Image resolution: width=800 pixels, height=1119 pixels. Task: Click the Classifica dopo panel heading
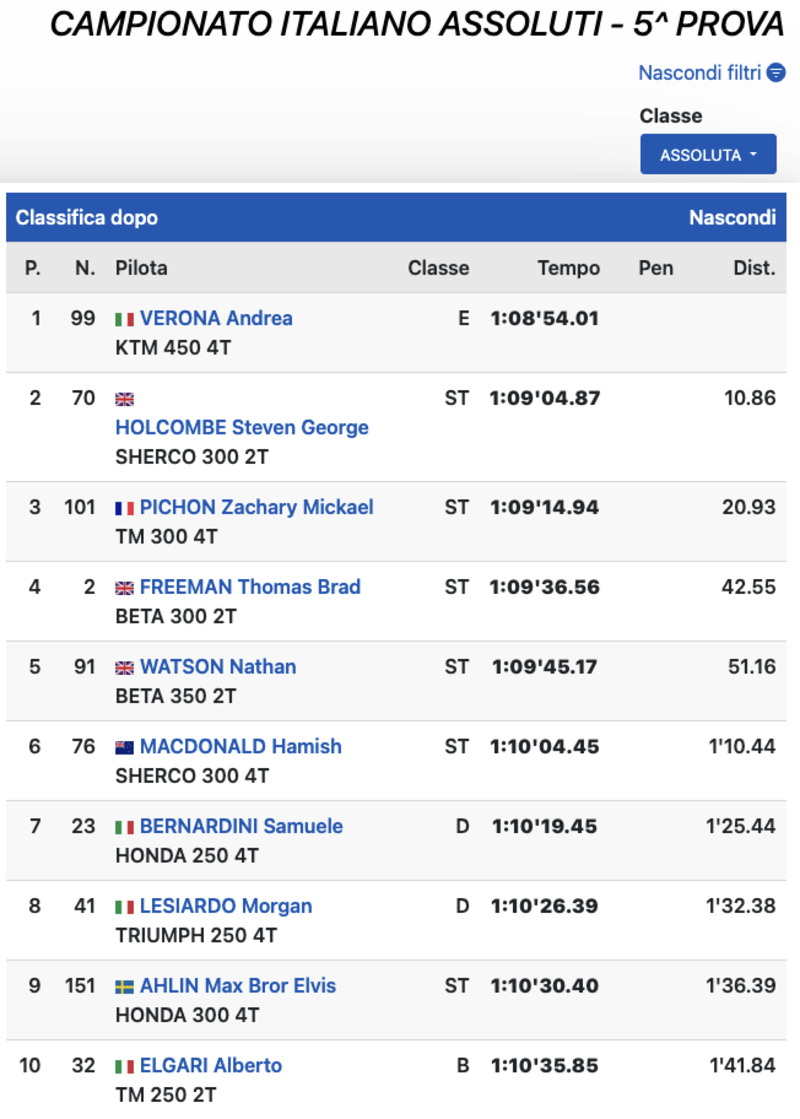coord(87,218)
